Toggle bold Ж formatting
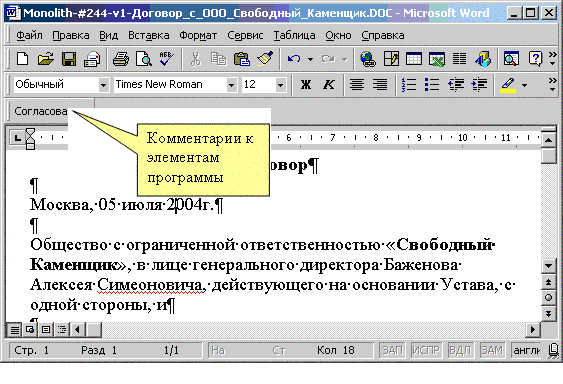This screenshot has height=384, width=563. [x=306, y=85]
